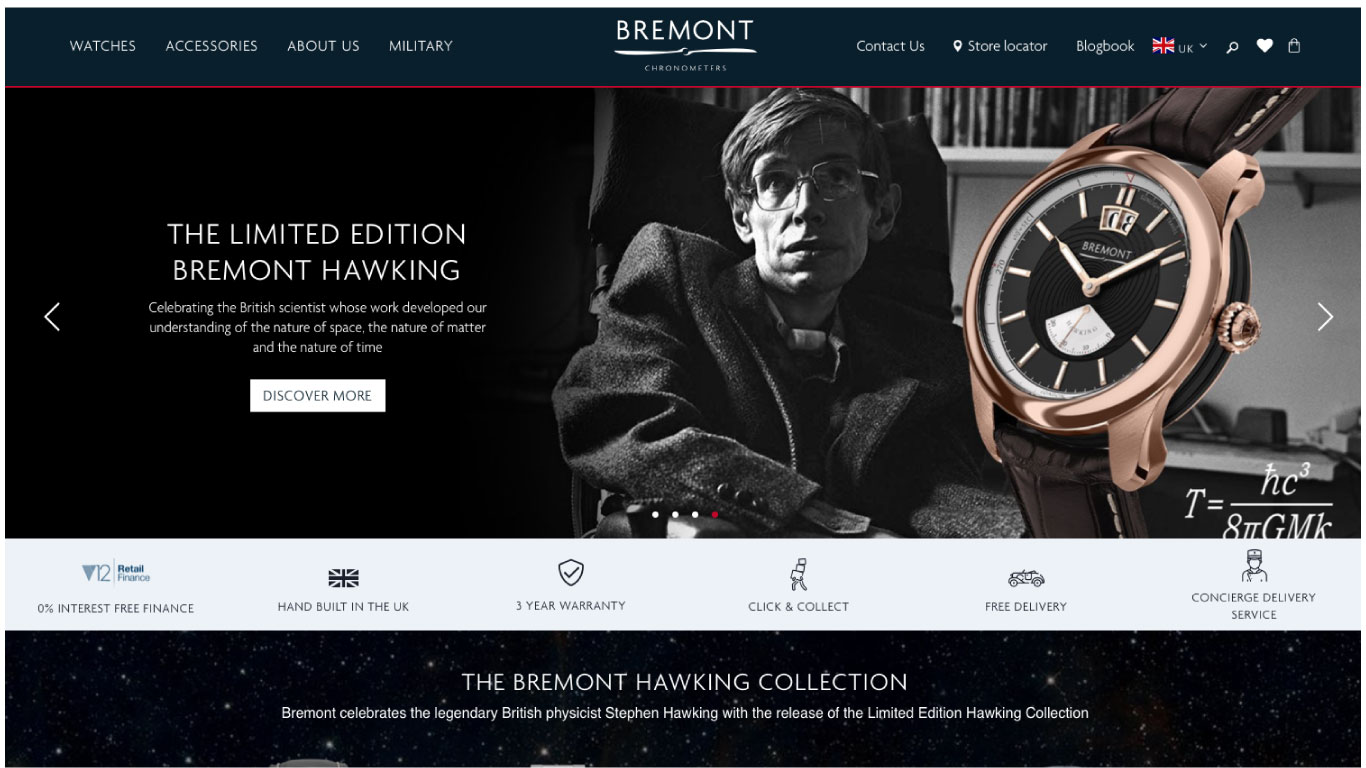1366x768 pixels.
Task: Select the third carousel slide dot
Action: (x=695, y=515)
